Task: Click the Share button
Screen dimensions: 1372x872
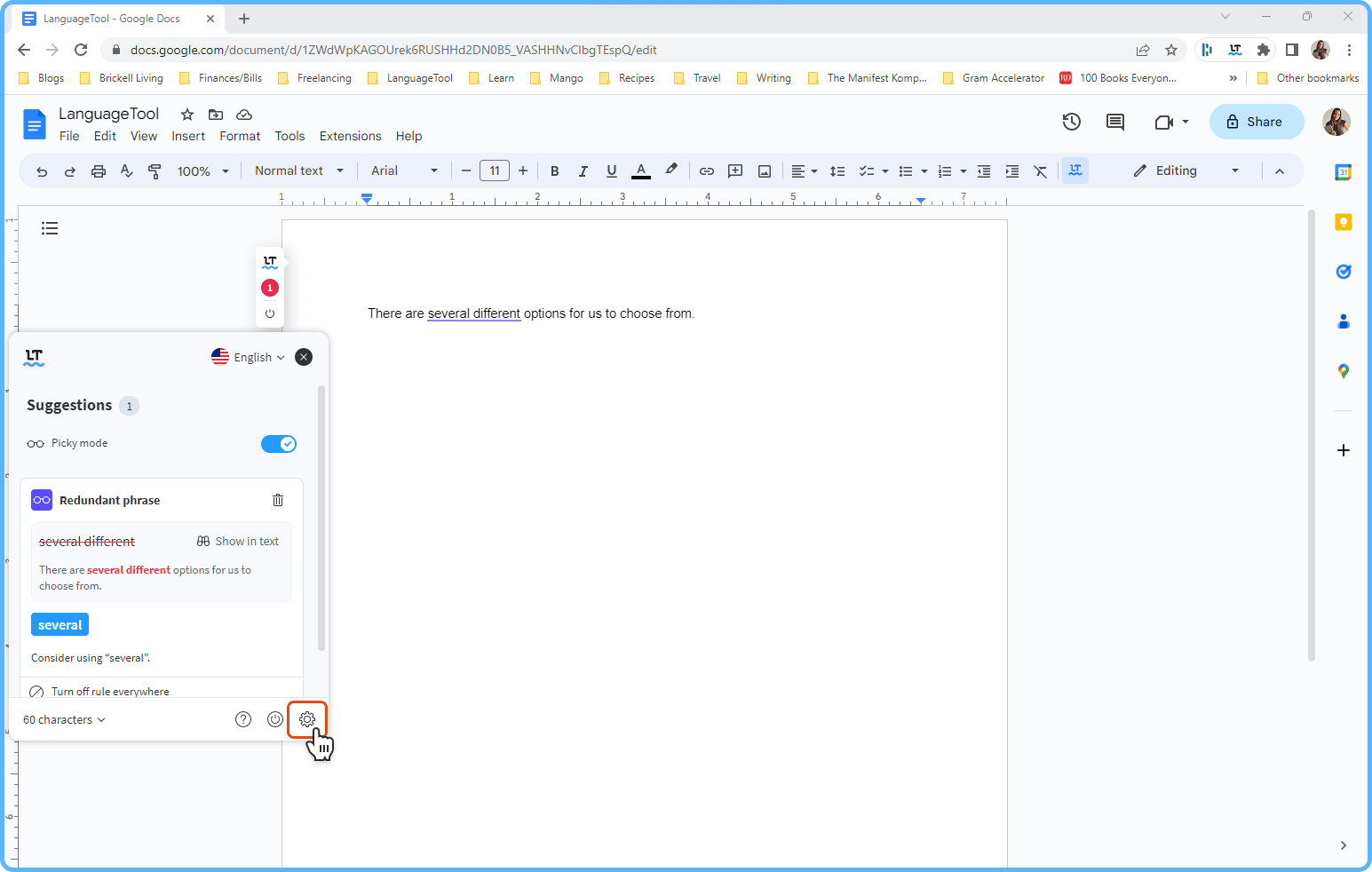Action: (x=1257, y=122)
